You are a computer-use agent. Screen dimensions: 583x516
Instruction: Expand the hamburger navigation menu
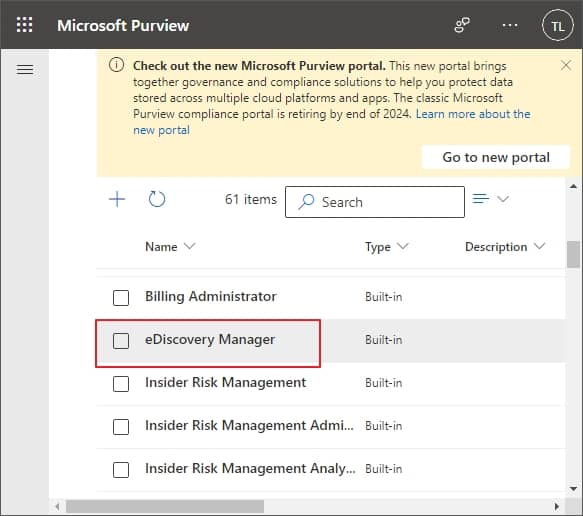pos(25,70)
